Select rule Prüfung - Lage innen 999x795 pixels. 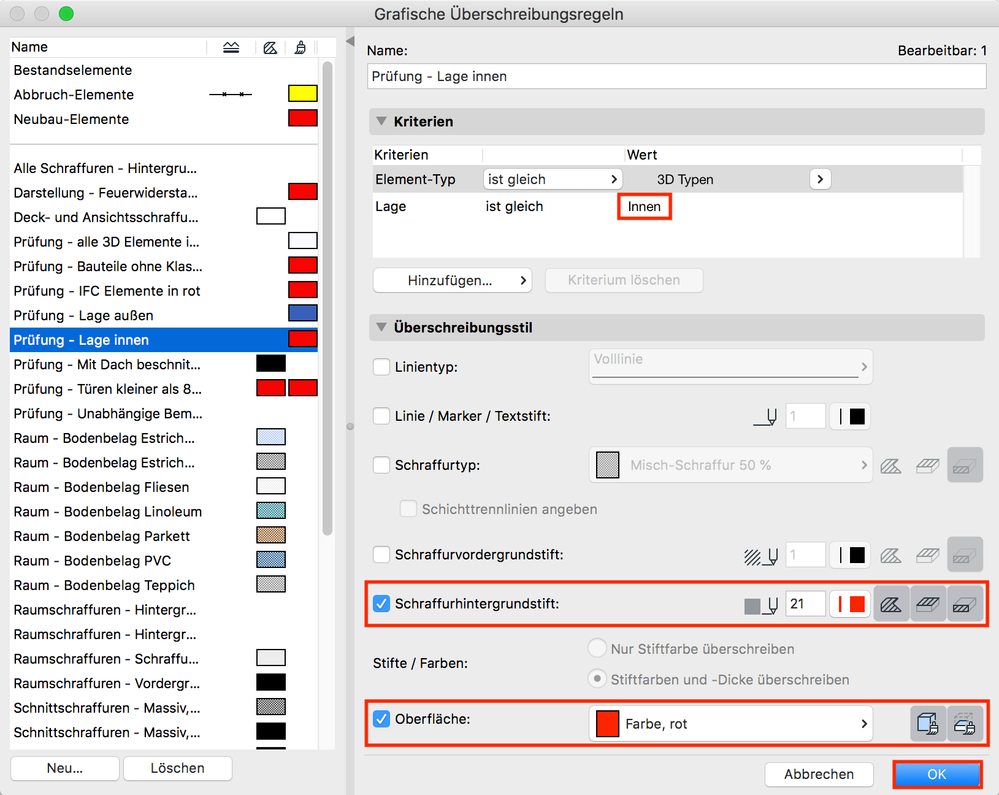(x=164, y=340)
